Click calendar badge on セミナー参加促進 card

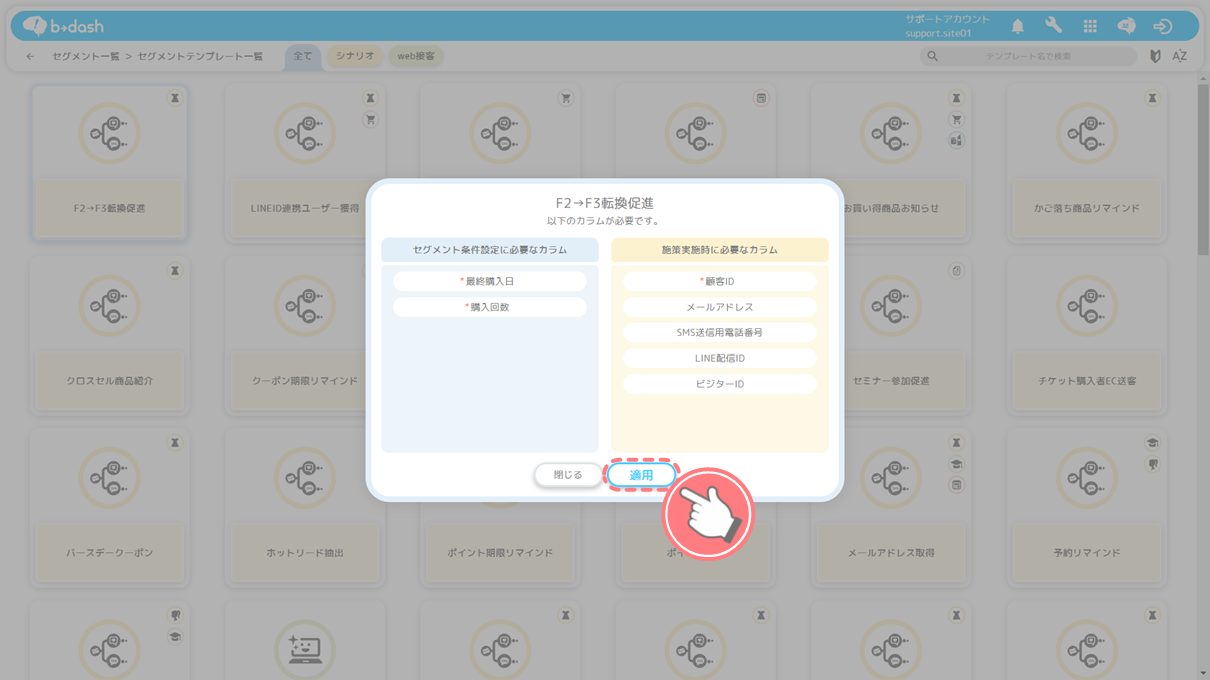pyautogui.click(x=956, y=271)
